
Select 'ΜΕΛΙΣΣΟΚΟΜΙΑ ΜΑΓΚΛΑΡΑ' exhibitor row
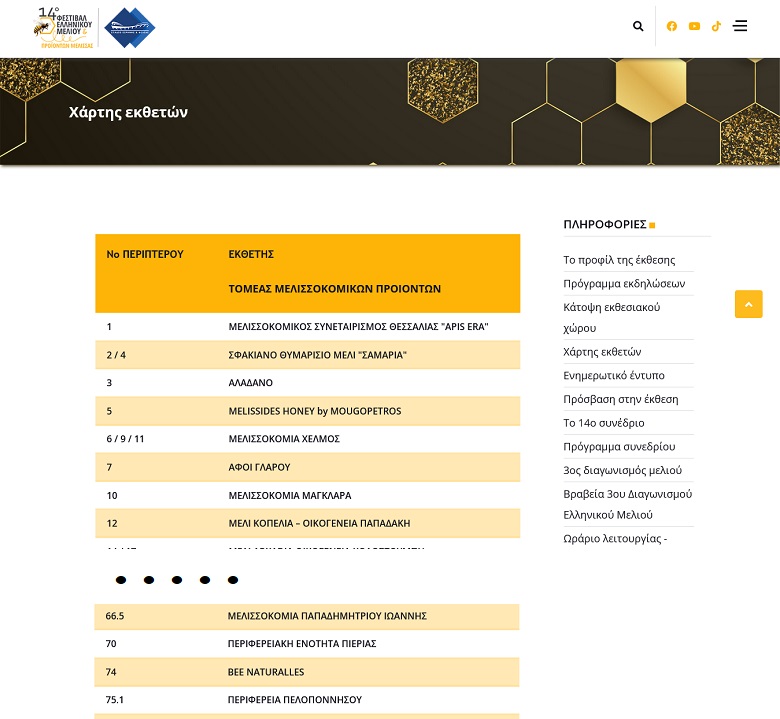307,495
